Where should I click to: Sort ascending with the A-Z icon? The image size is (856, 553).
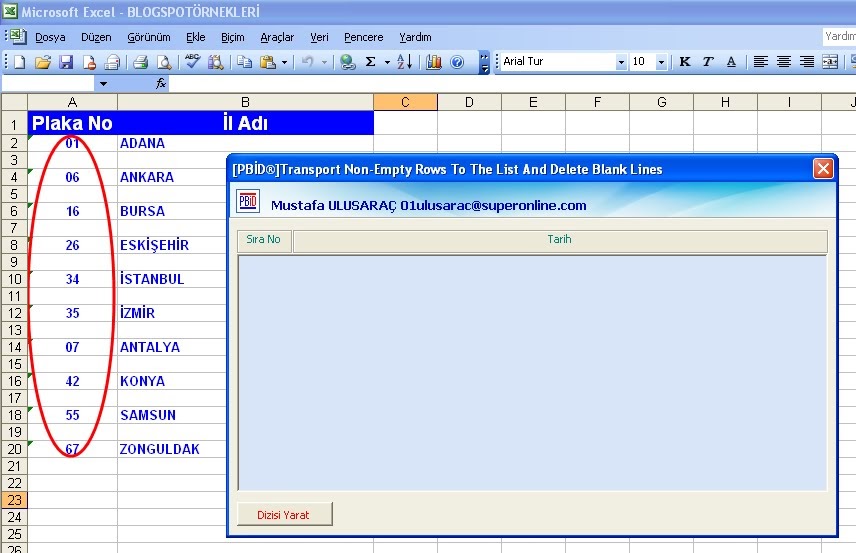405,62
